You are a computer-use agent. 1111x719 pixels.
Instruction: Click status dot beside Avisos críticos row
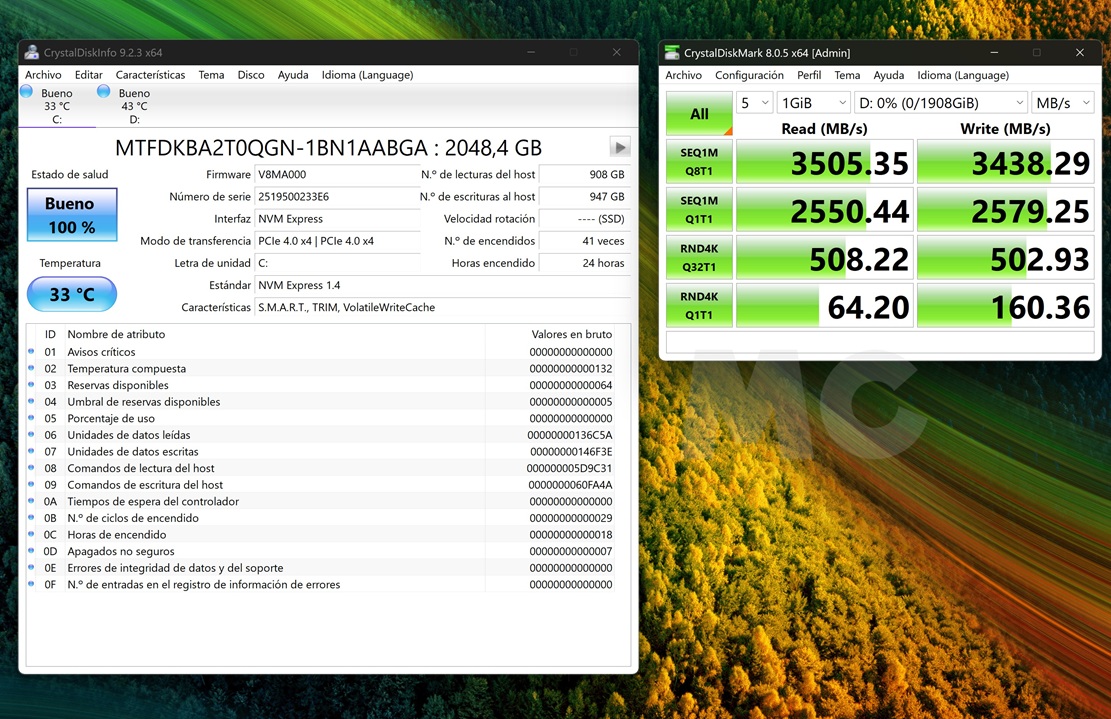pyautogui.click(x=31, y=352)
